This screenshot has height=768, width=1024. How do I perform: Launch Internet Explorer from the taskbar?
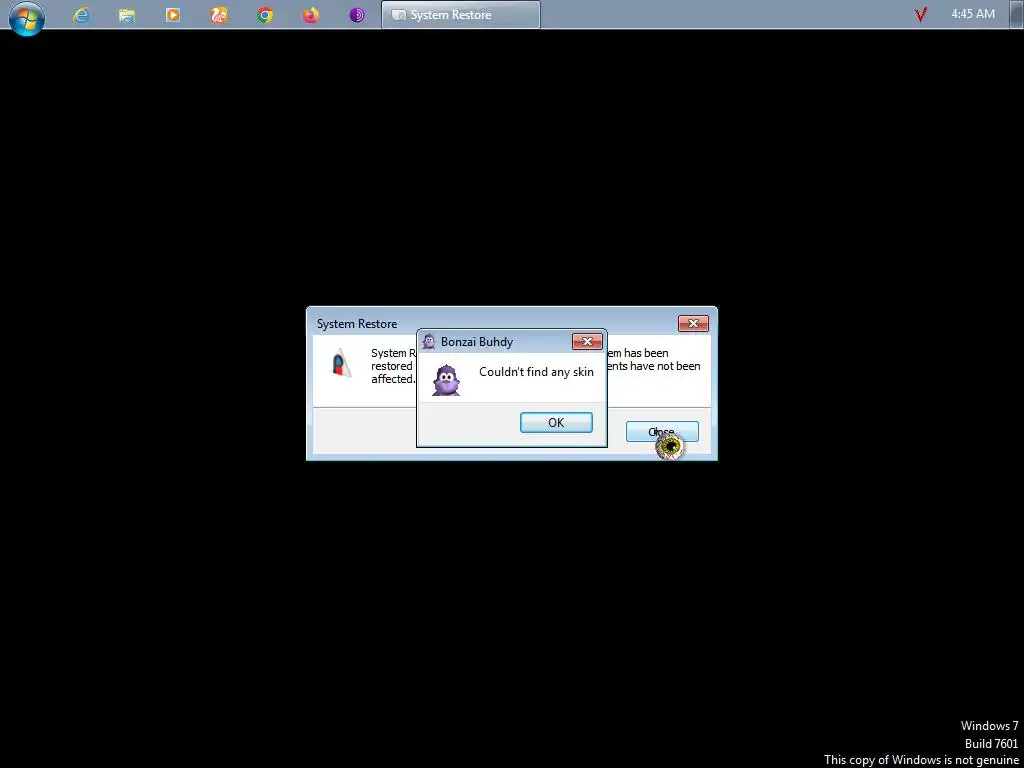[x=81, y=15]
